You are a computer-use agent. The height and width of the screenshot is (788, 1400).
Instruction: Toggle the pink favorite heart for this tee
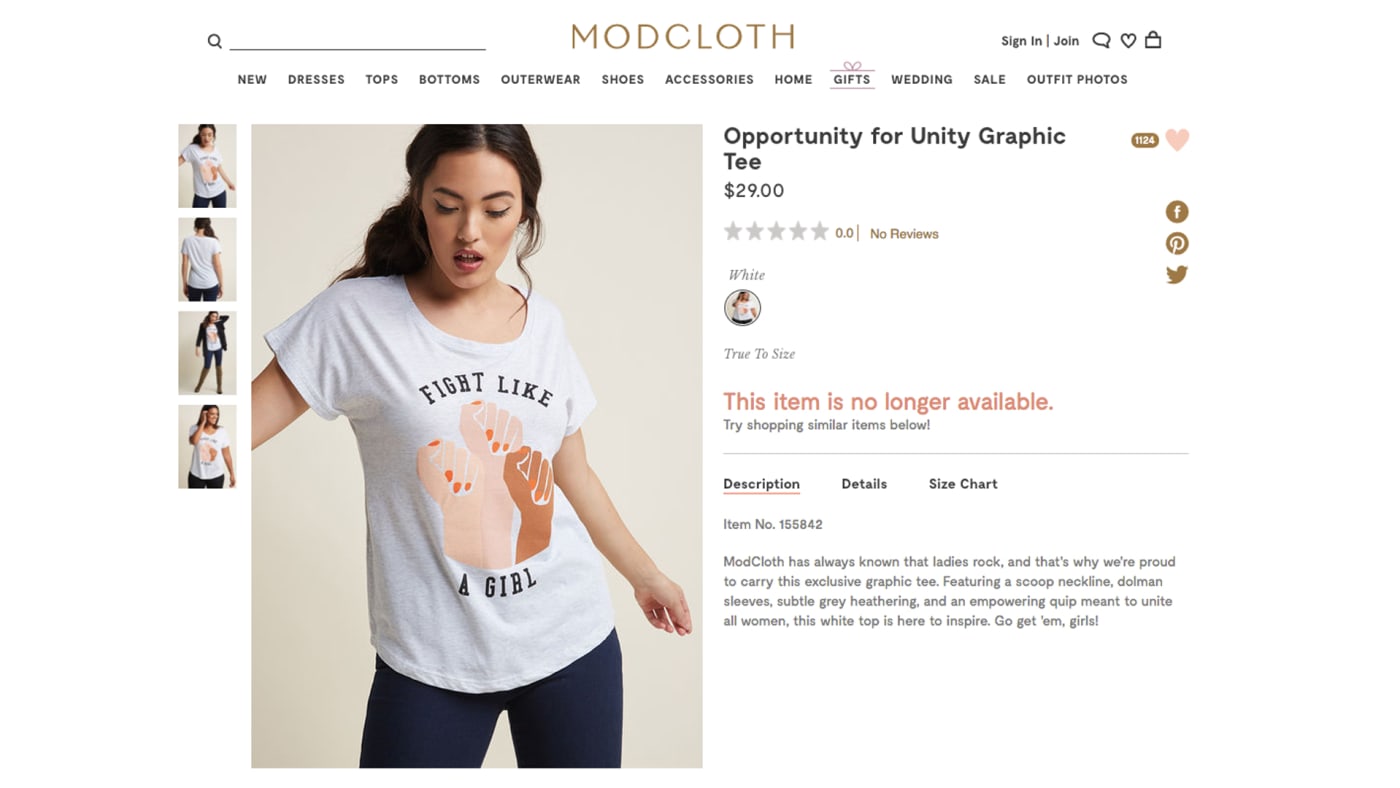[x=1177, y=140]
